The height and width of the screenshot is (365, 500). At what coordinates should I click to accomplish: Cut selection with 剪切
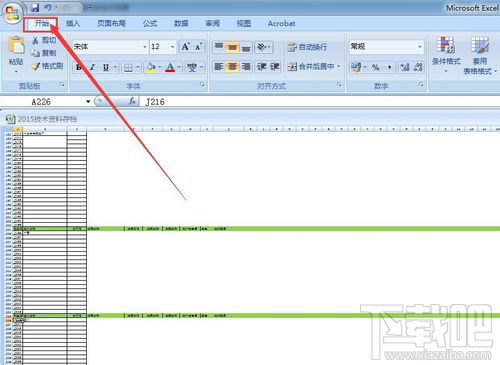(x=44, y=40)
